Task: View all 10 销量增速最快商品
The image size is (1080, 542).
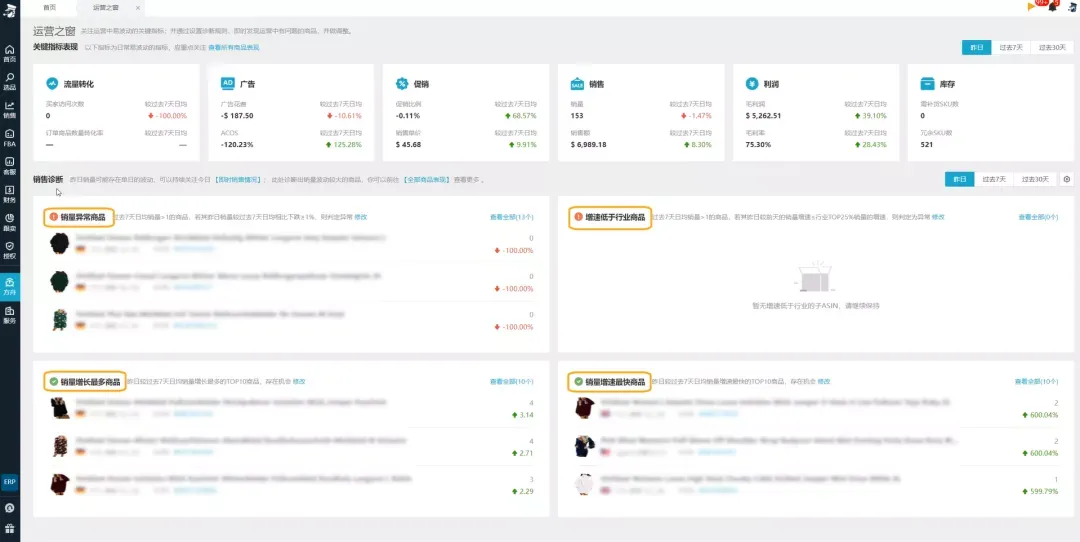Action: click(x=1036, y=381)
